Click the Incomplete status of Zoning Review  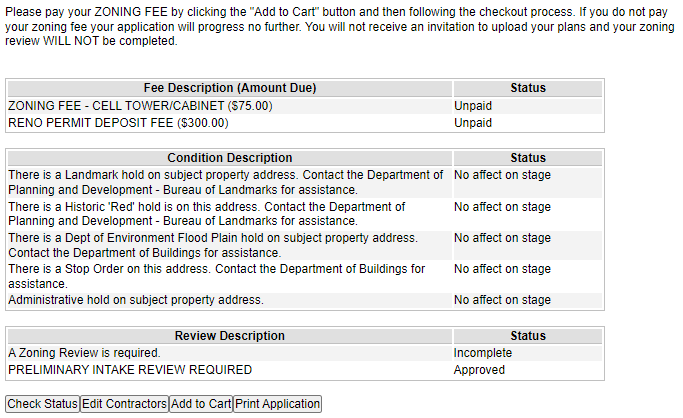click(x=483, y=353)
